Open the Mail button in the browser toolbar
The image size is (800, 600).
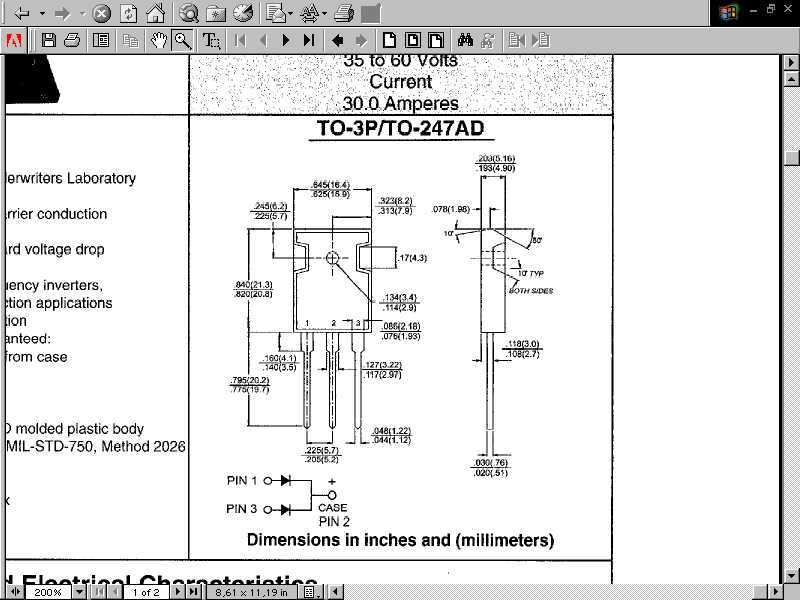[x=276, y=13]
